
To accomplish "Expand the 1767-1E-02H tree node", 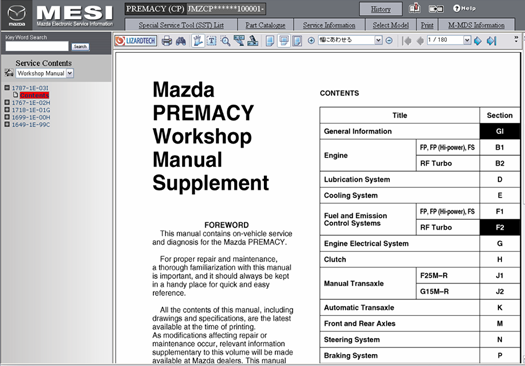I will click(7, 102).
